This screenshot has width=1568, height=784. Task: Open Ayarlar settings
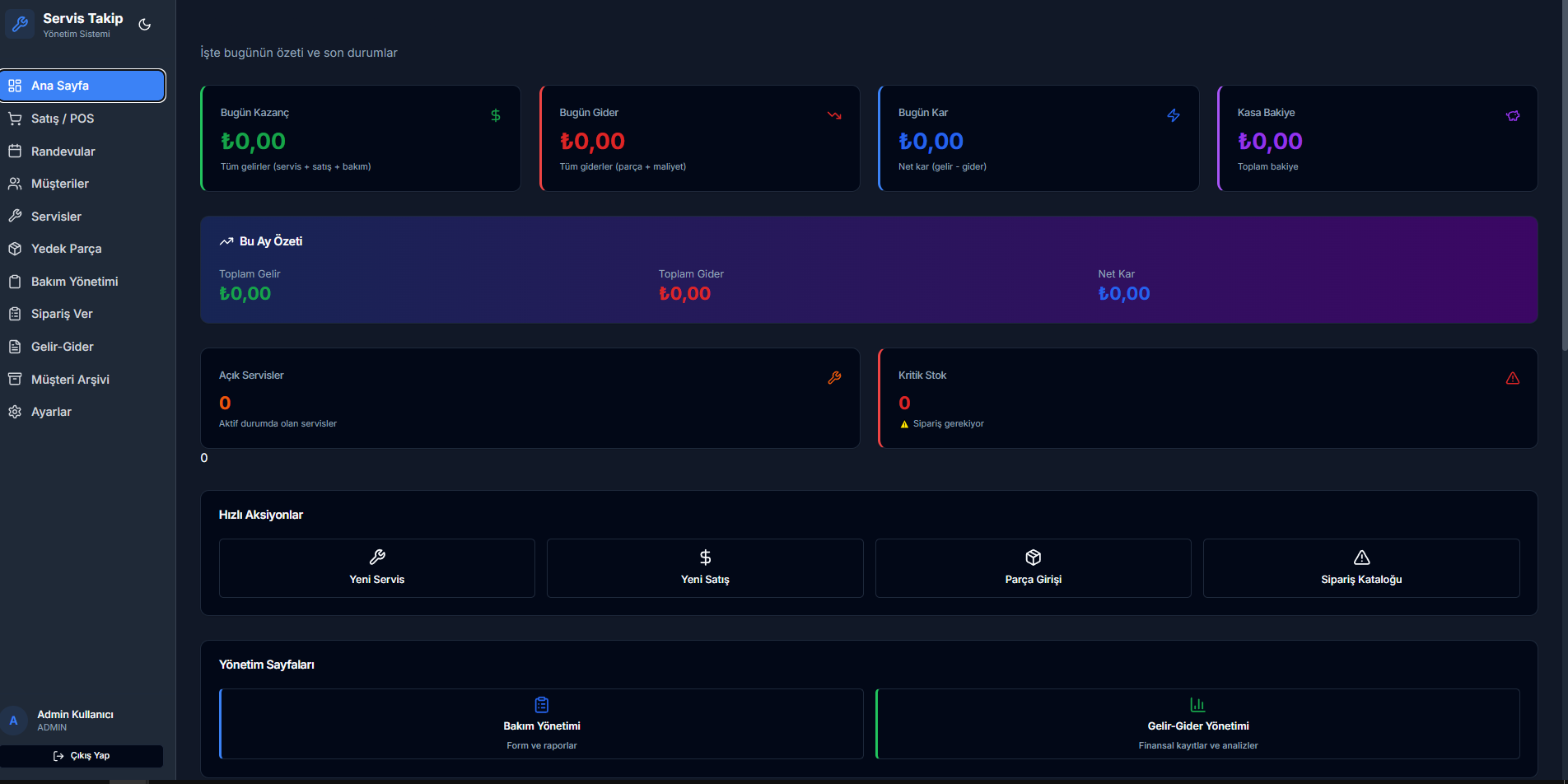tap(82, 412)
